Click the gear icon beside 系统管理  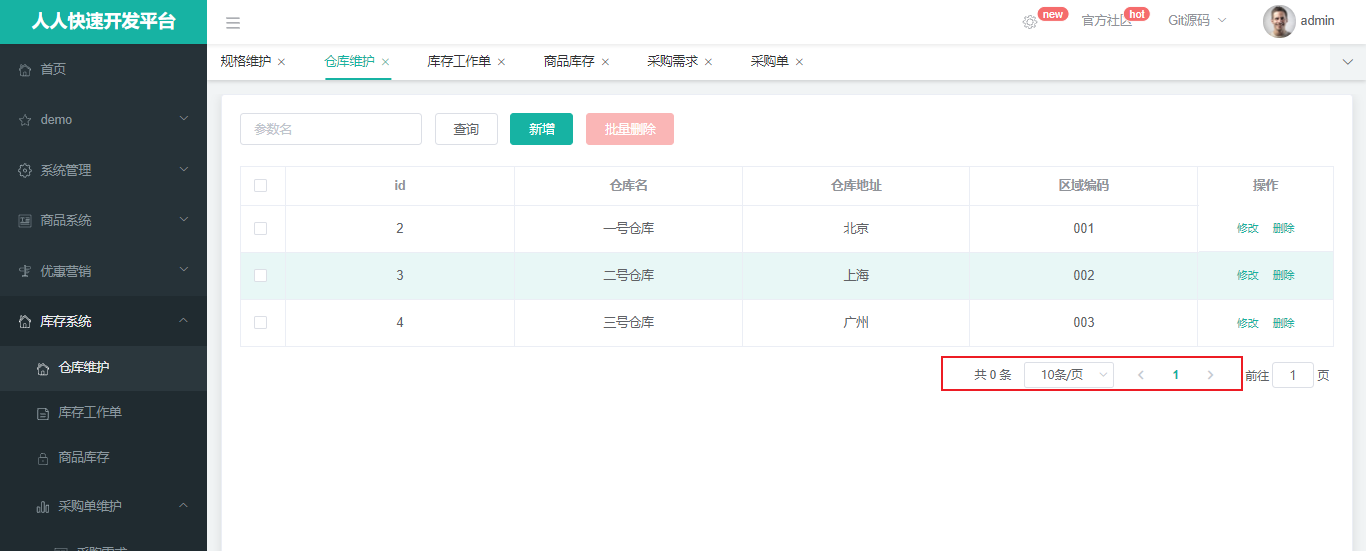(25, 171)
